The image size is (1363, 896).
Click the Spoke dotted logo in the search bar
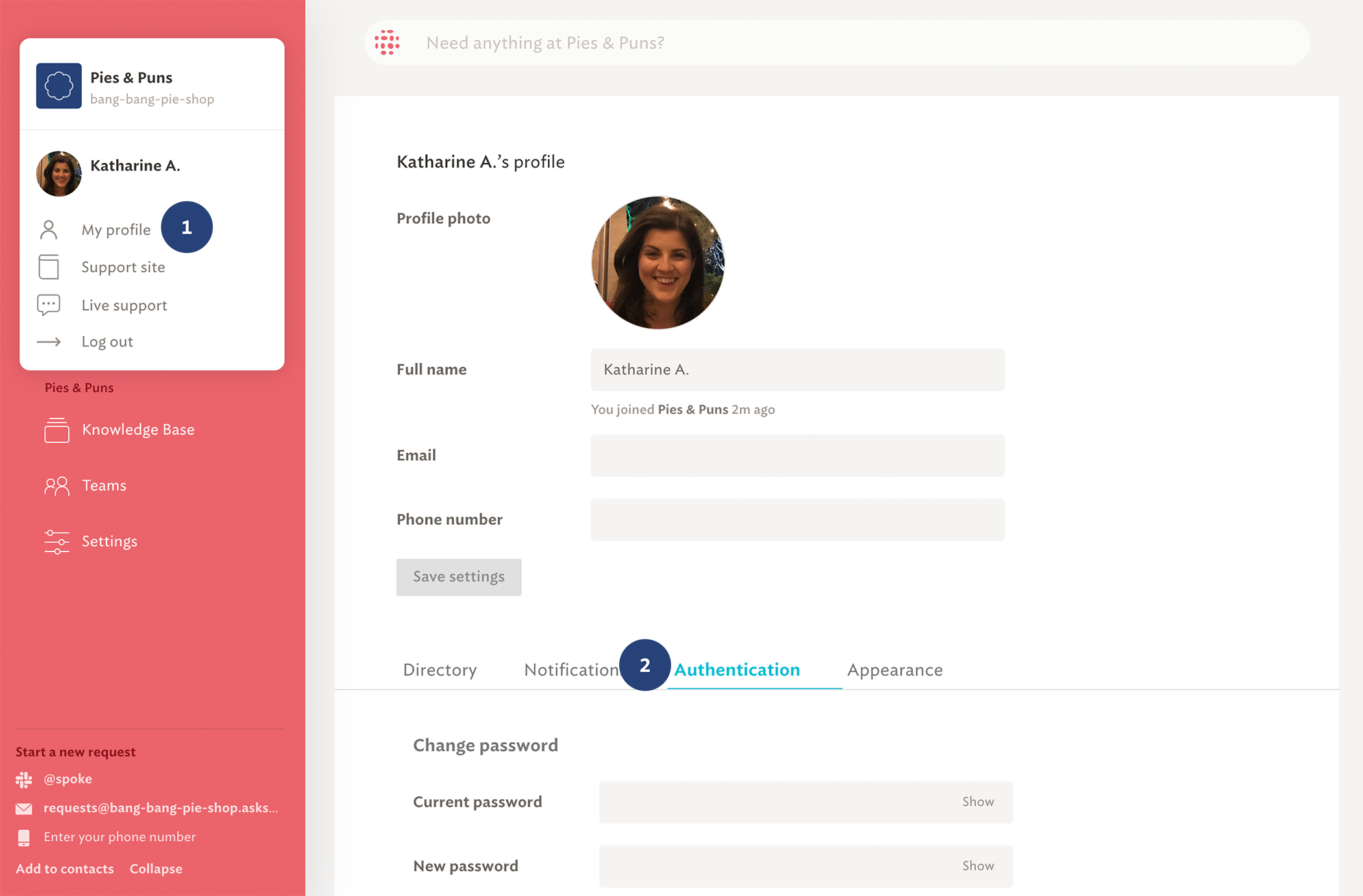[x=387, y=42]
